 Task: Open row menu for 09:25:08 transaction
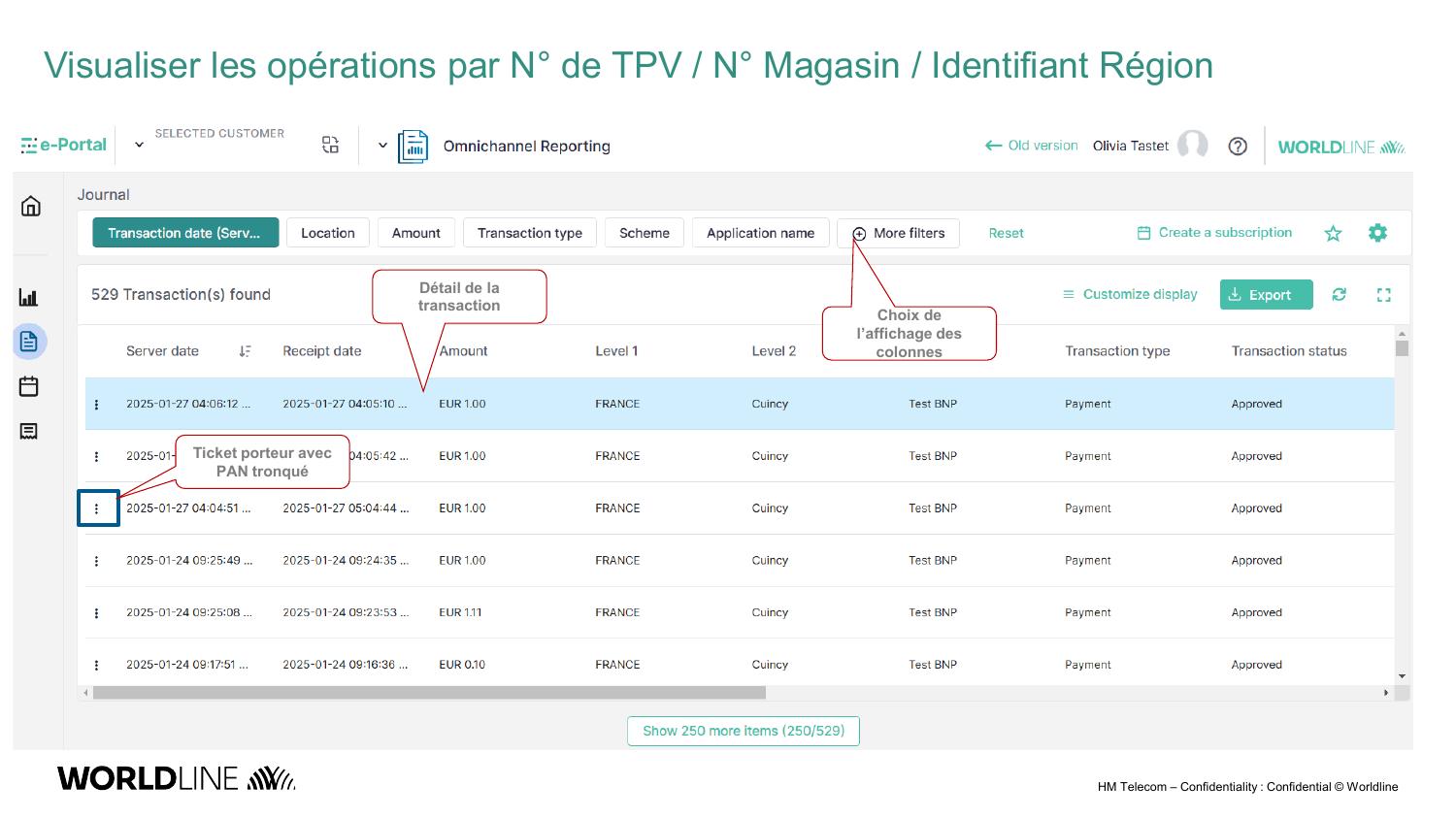[x=96, y=613]
